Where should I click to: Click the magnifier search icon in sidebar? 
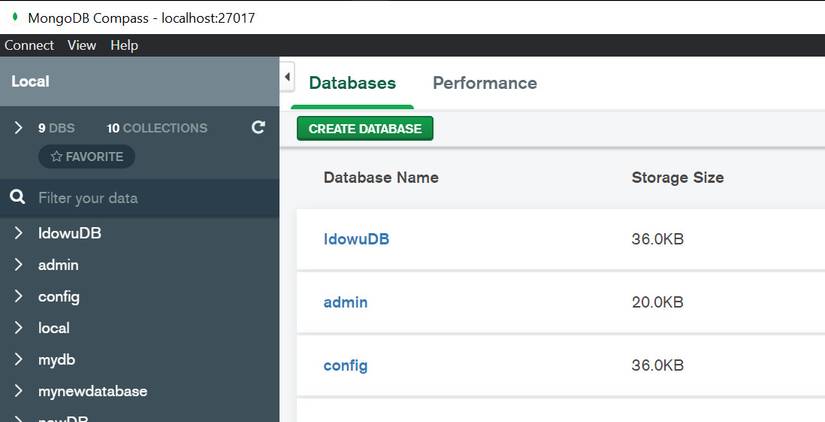[x=18, y=197]
